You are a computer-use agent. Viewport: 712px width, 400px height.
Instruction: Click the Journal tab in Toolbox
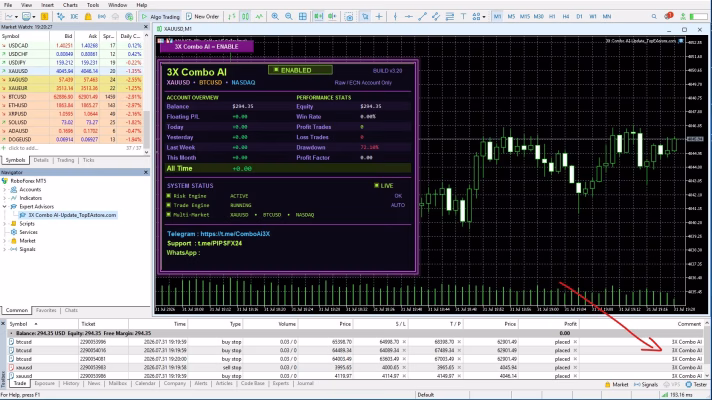point(305,384)
